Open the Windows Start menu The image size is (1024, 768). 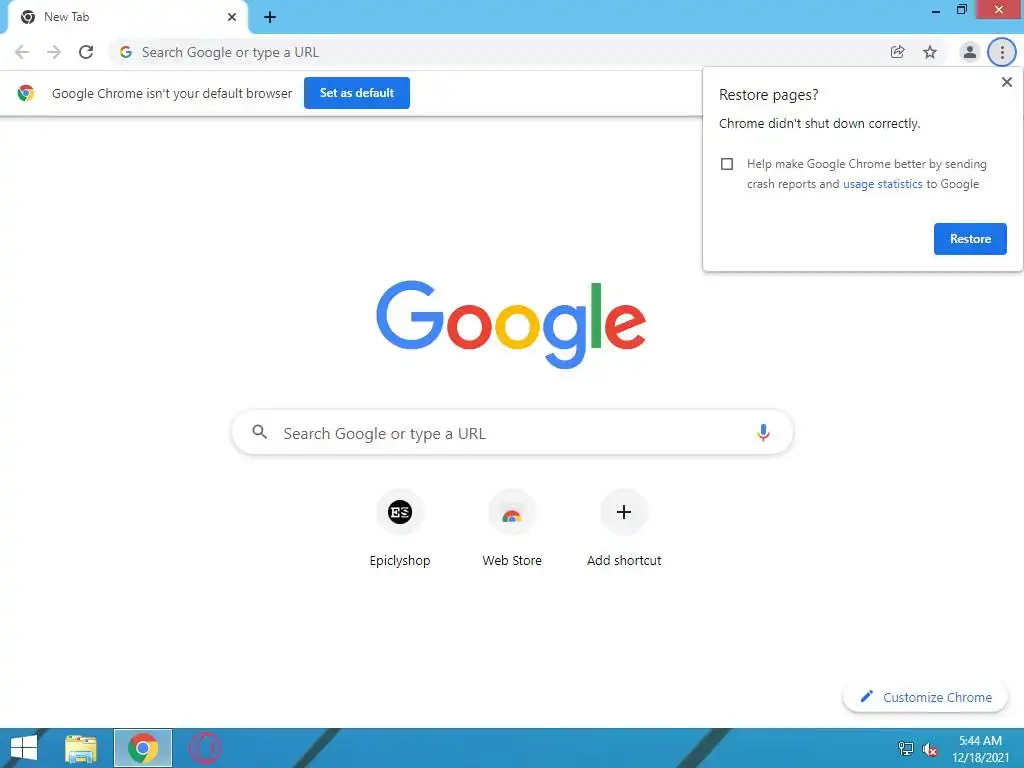[24, 748]
